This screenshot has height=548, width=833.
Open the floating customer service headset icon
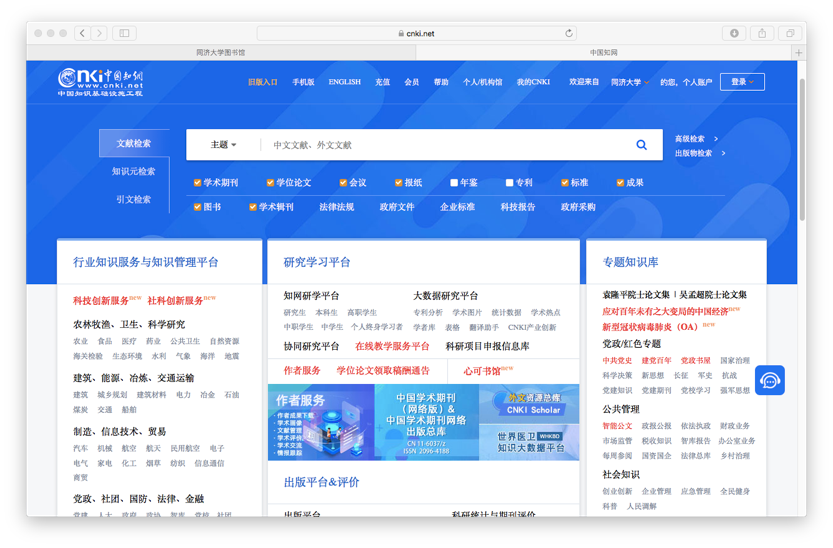pyautogui.click(x=769, y=381)
